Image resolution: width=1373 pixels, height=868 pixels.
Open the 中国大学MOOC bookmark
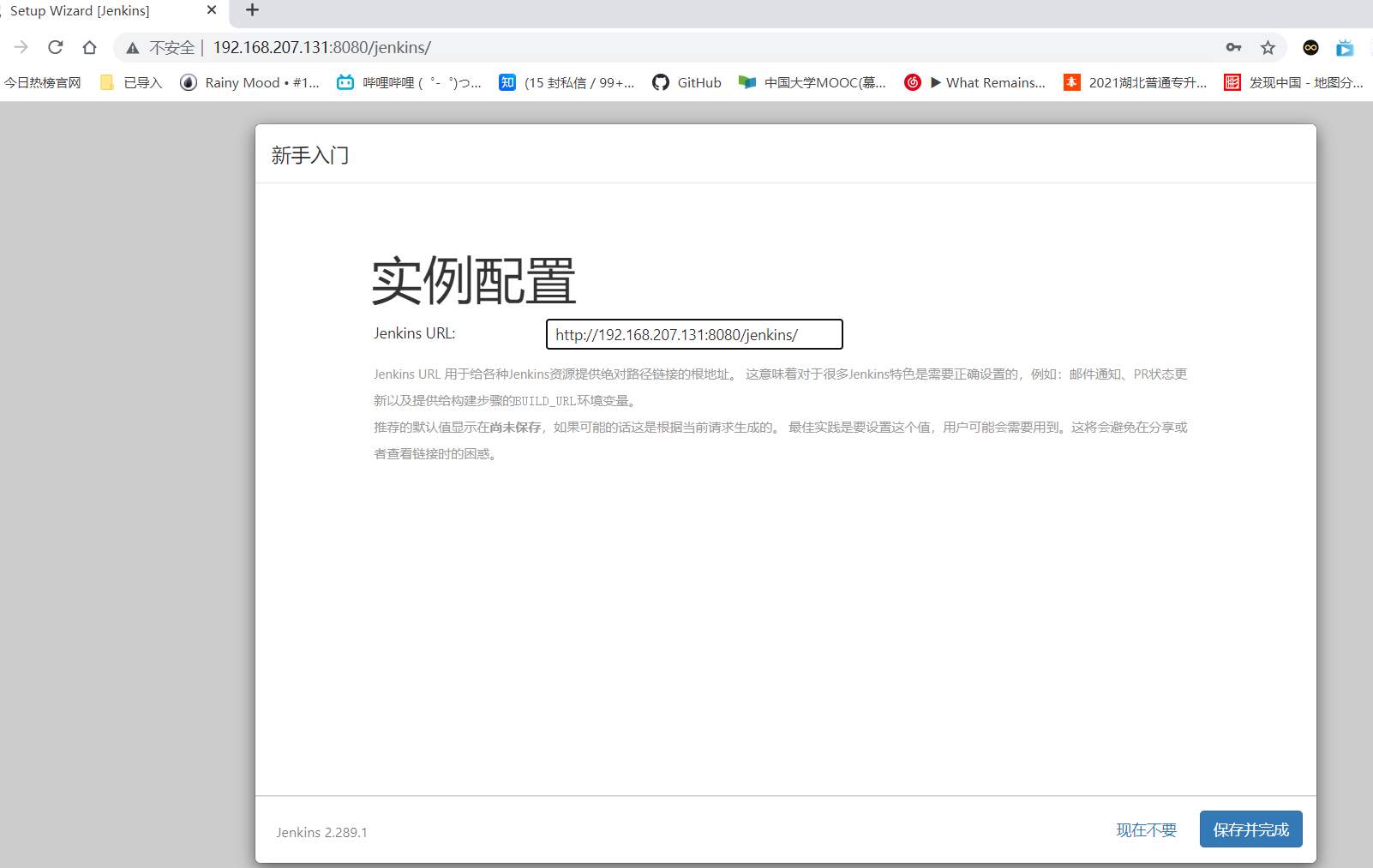click(x=812, y=82)
